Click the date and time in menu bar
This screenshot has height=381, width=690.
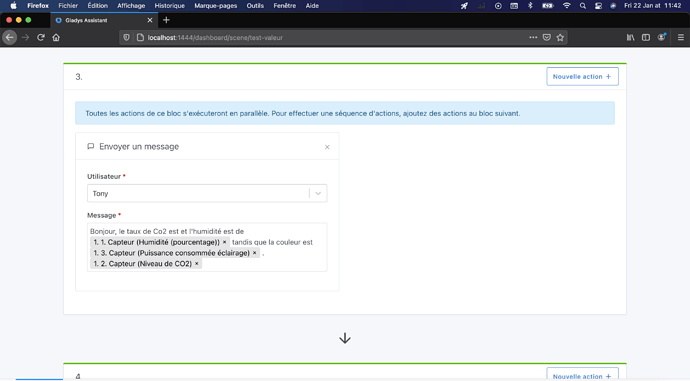[x=653, y=6]
